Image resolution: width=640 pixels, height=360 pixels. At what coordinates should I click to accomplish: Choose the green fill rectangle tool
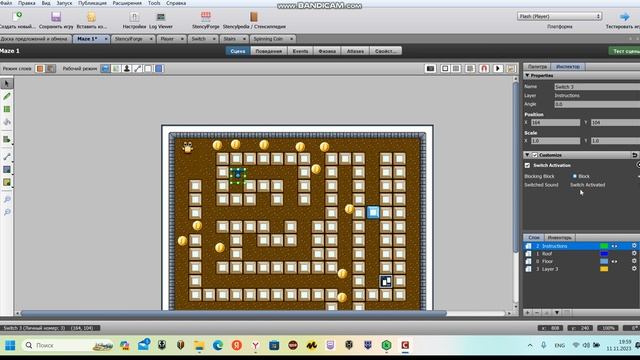pyautogui.click(x=7, y=109)
